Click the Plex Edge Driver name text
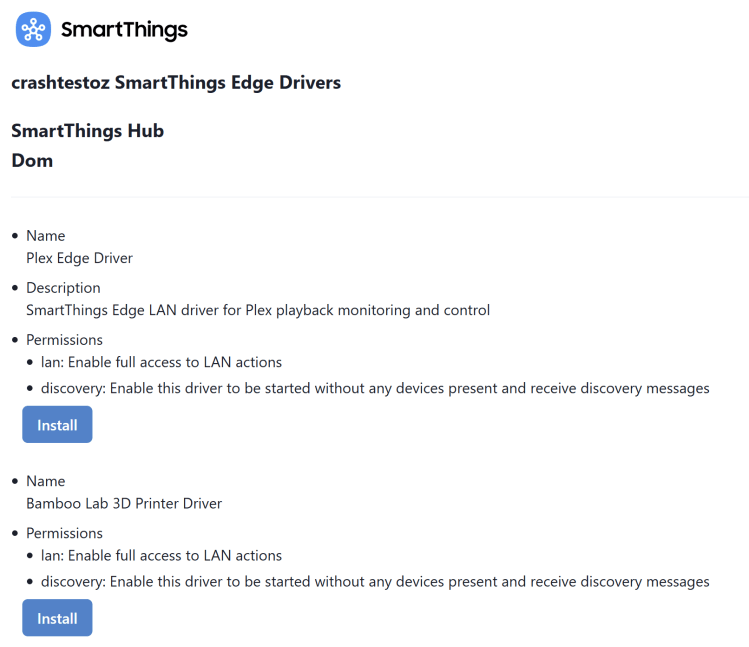This screenshot has width=749, height=647. click(x=79, y=258)
